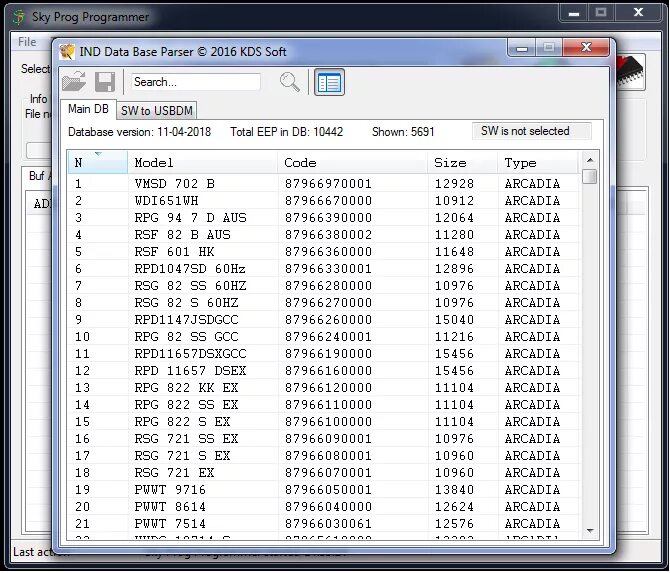
Task: Click code cell 87966970001
Action: click(328, 184)
